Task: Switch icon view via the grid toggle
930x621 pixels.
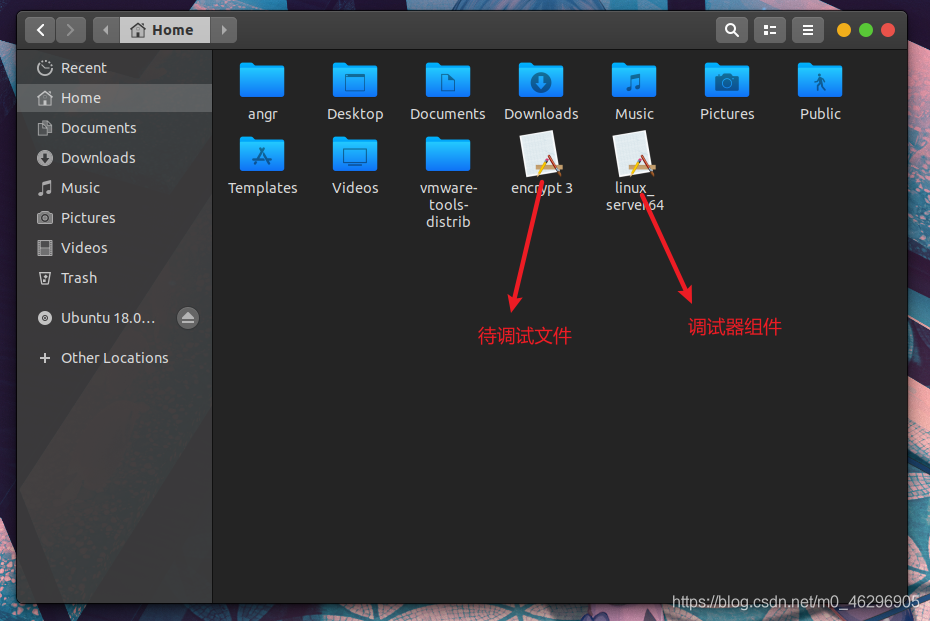Action: 769,30
